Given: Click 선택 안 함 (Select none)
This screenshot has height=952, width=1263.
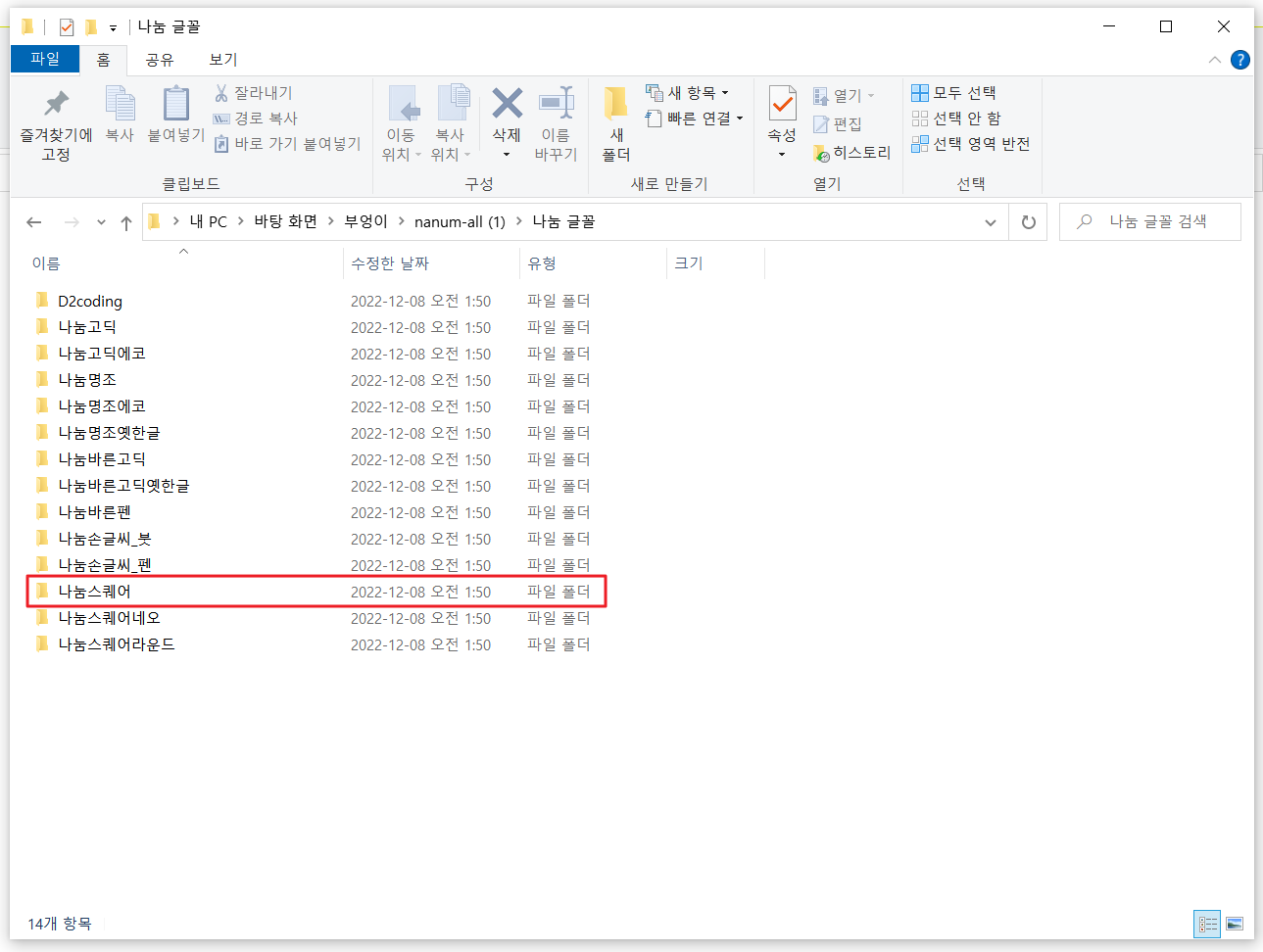Looking at the screenshot, I should click(x=956, y=119).
